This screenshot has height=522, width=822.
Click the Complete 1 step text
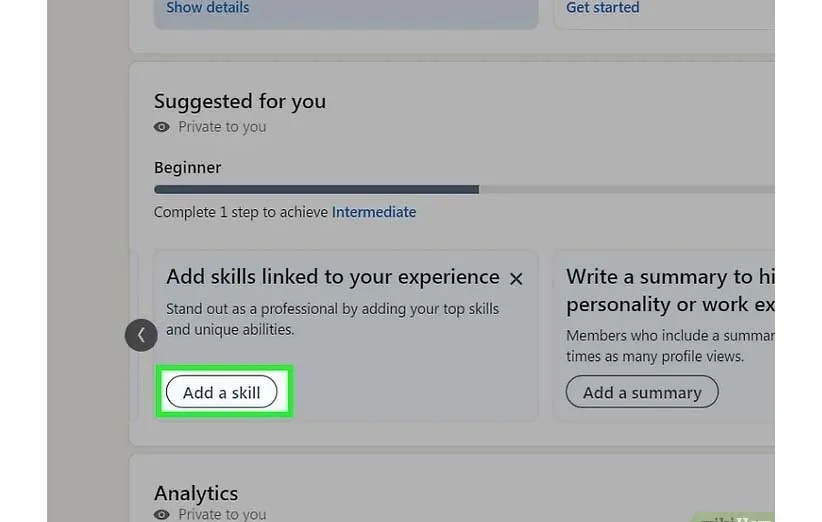point(241,212)
